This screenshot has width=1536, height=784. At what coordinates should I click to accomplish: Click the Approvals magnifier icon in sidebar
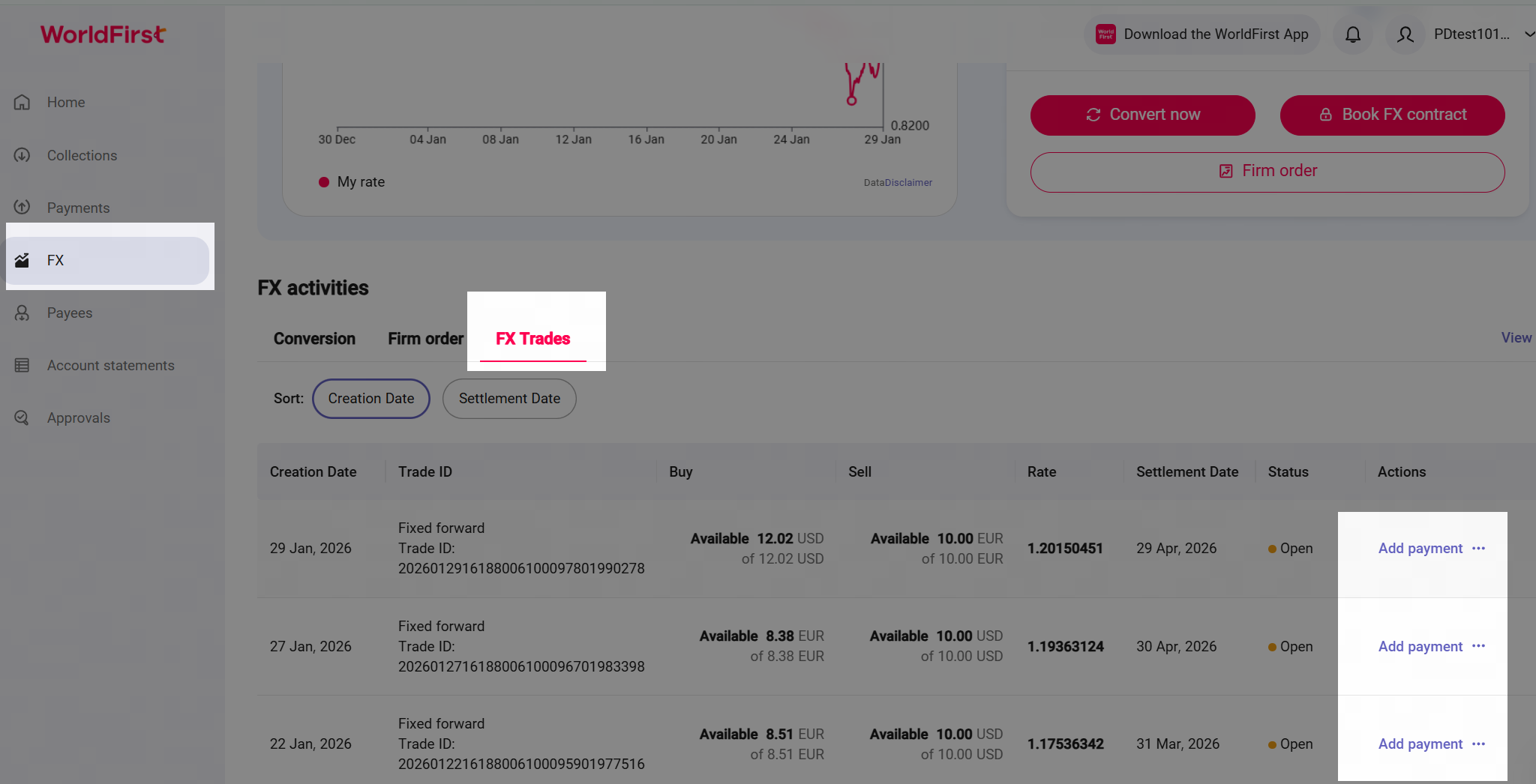click(x=22, y=417)
